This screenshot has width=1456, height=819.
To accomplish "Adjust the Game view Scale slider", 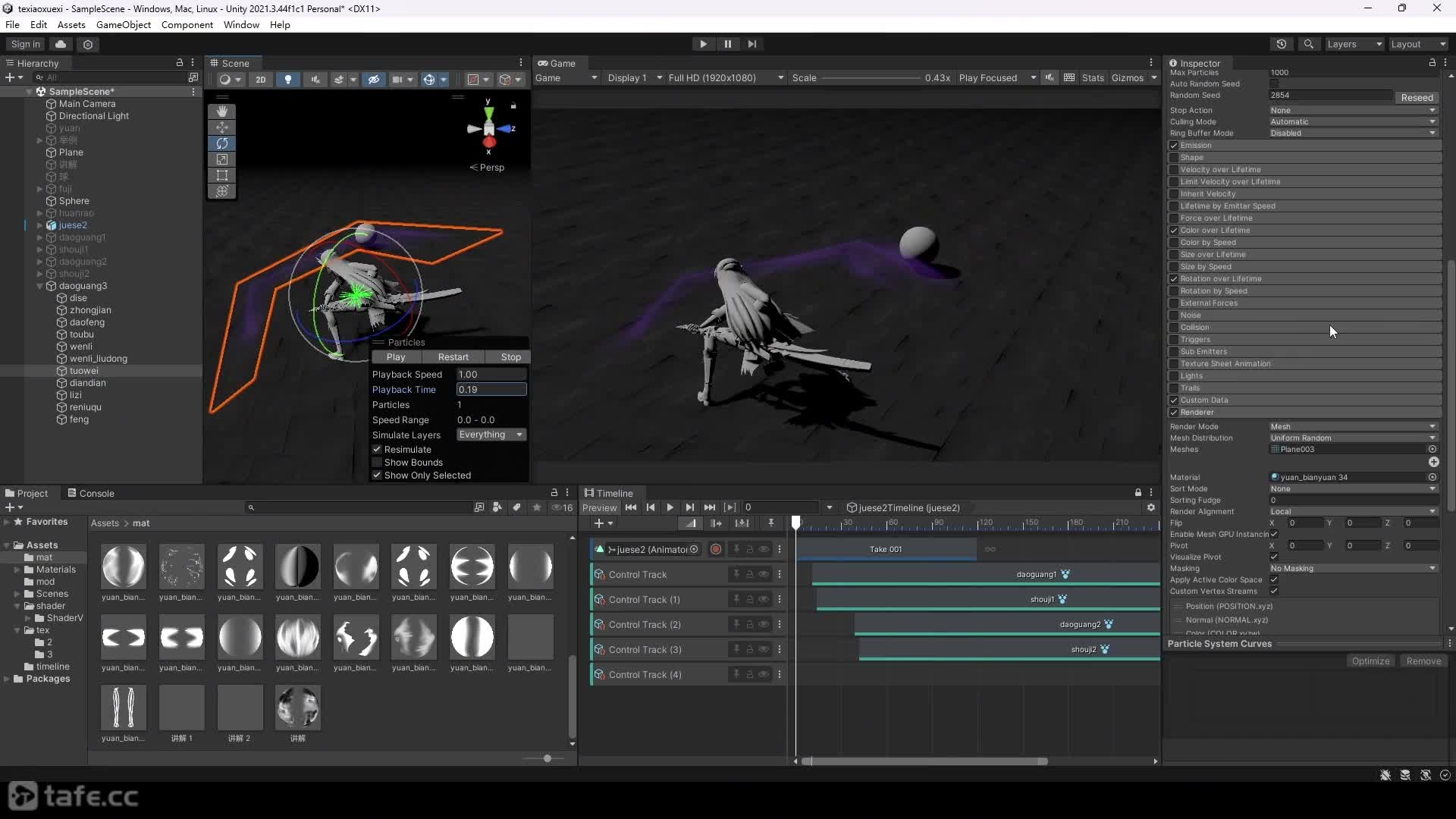I will [x=871, y=78].
